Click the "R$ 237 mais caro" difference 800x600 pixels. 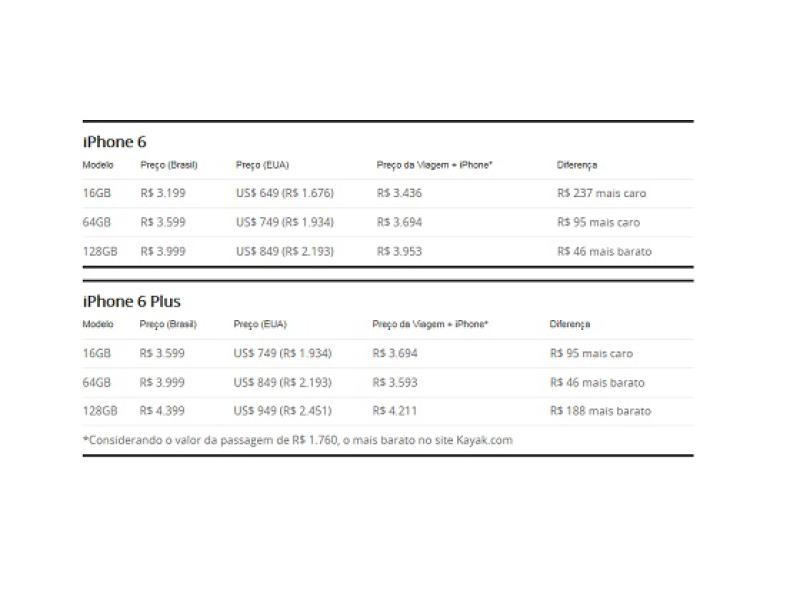(602, 193)
